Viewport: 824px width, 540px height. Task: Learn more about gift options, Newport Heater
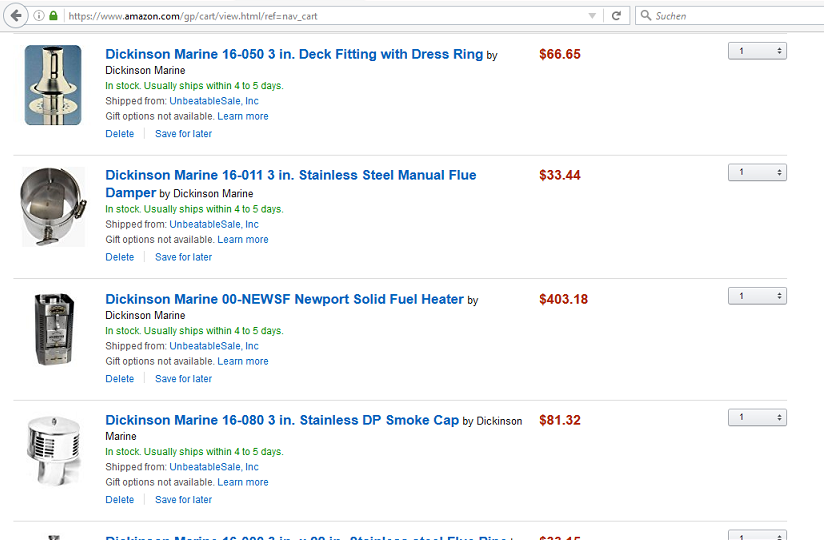point(243,361)
